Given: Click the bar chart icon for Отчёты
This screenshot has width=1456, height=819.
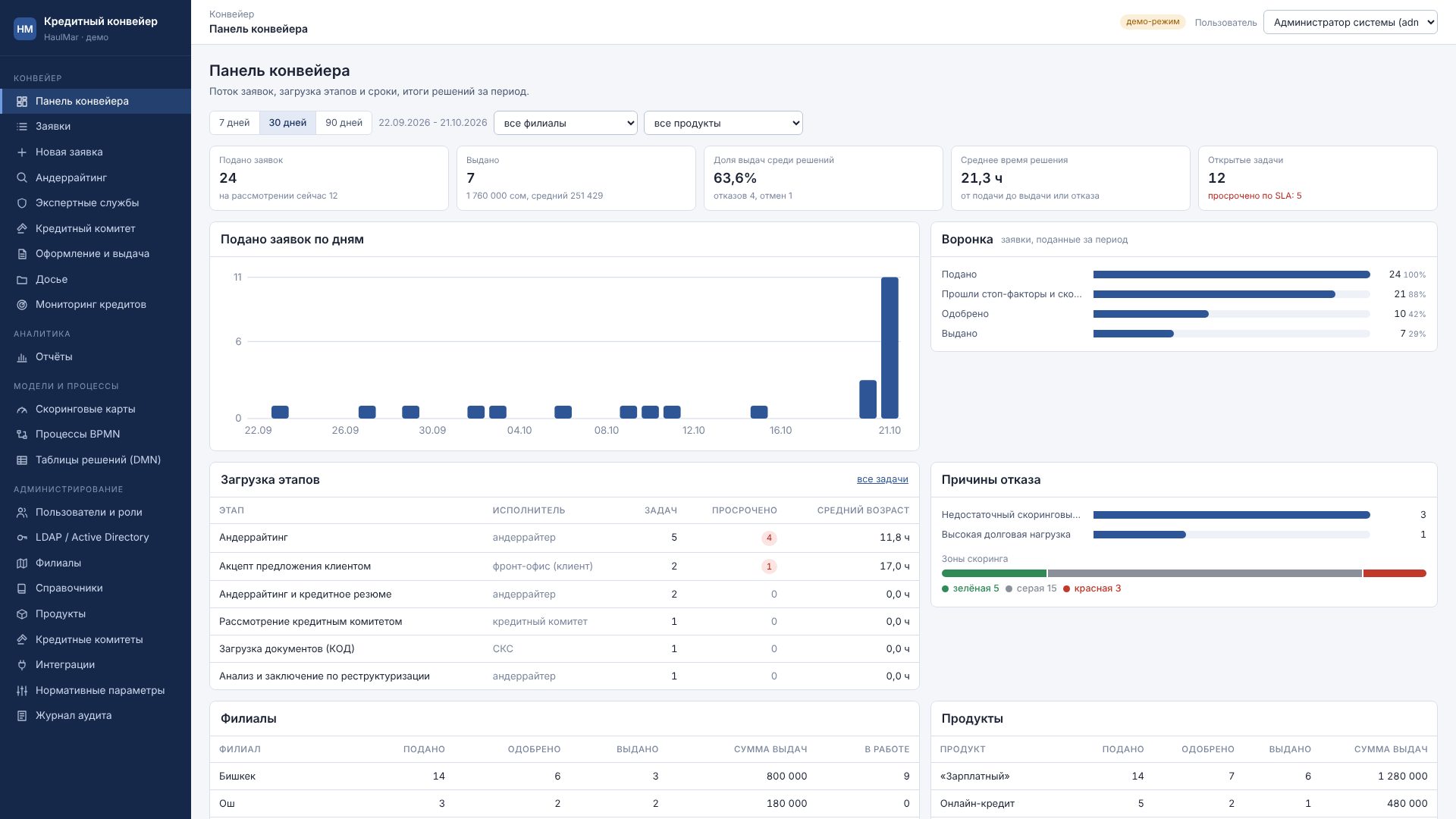Looking at the screenshot, I should tap(22, 357).
